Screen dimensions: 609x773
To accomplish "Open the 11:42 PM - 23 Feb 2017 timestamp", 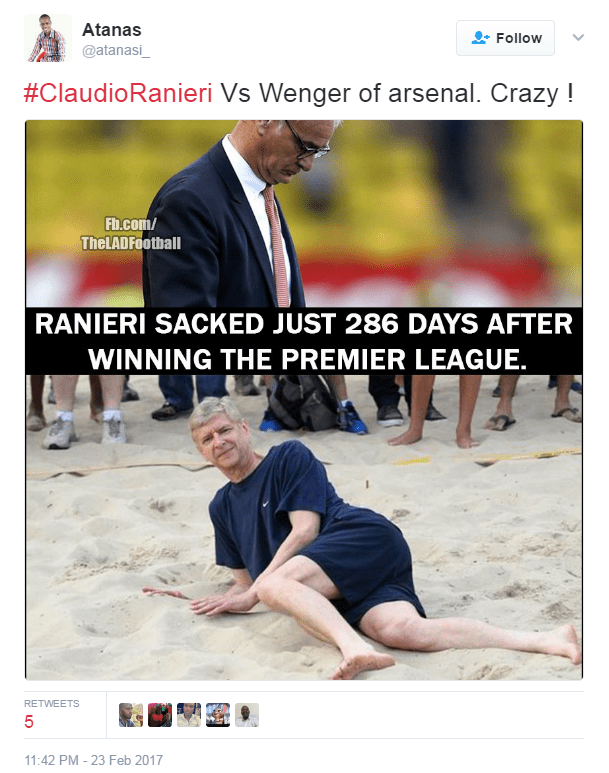I will (93, 760).
